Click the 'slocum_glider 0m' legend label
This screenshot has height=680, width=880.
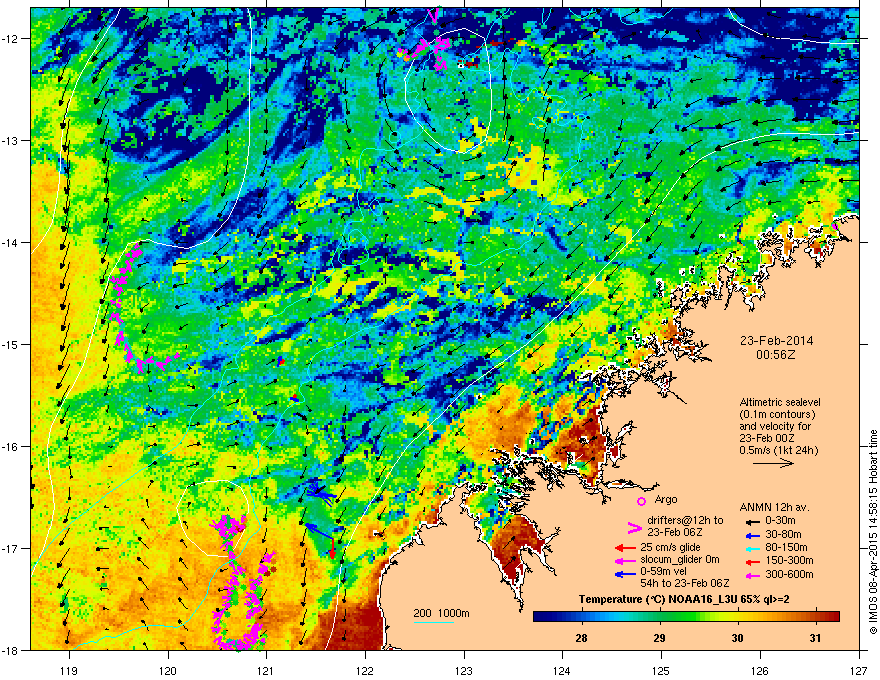click(x=680, y=560)
